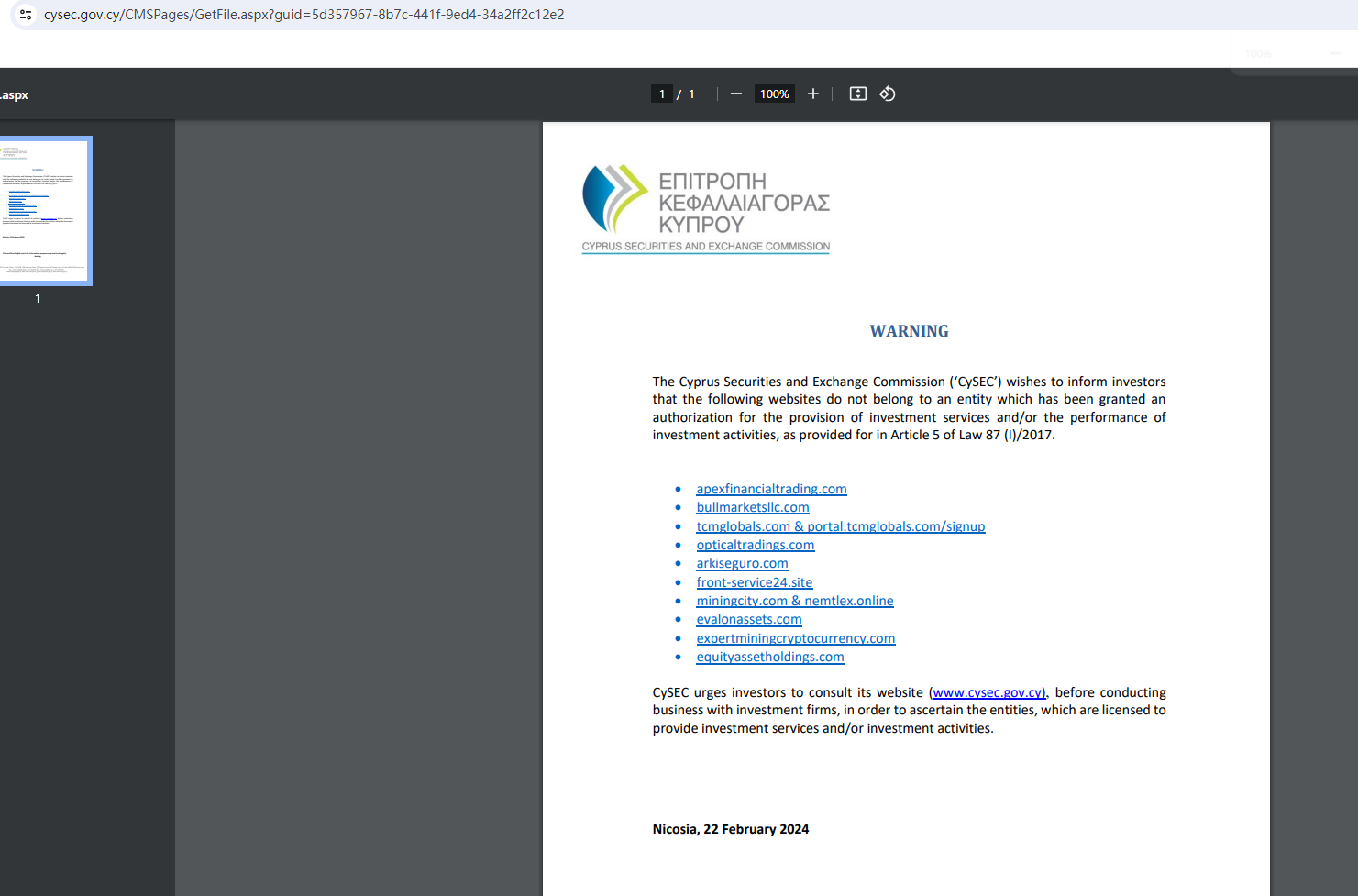
Task: Click the '.aspx' file title in the toolbar
Action: point(15,95)
